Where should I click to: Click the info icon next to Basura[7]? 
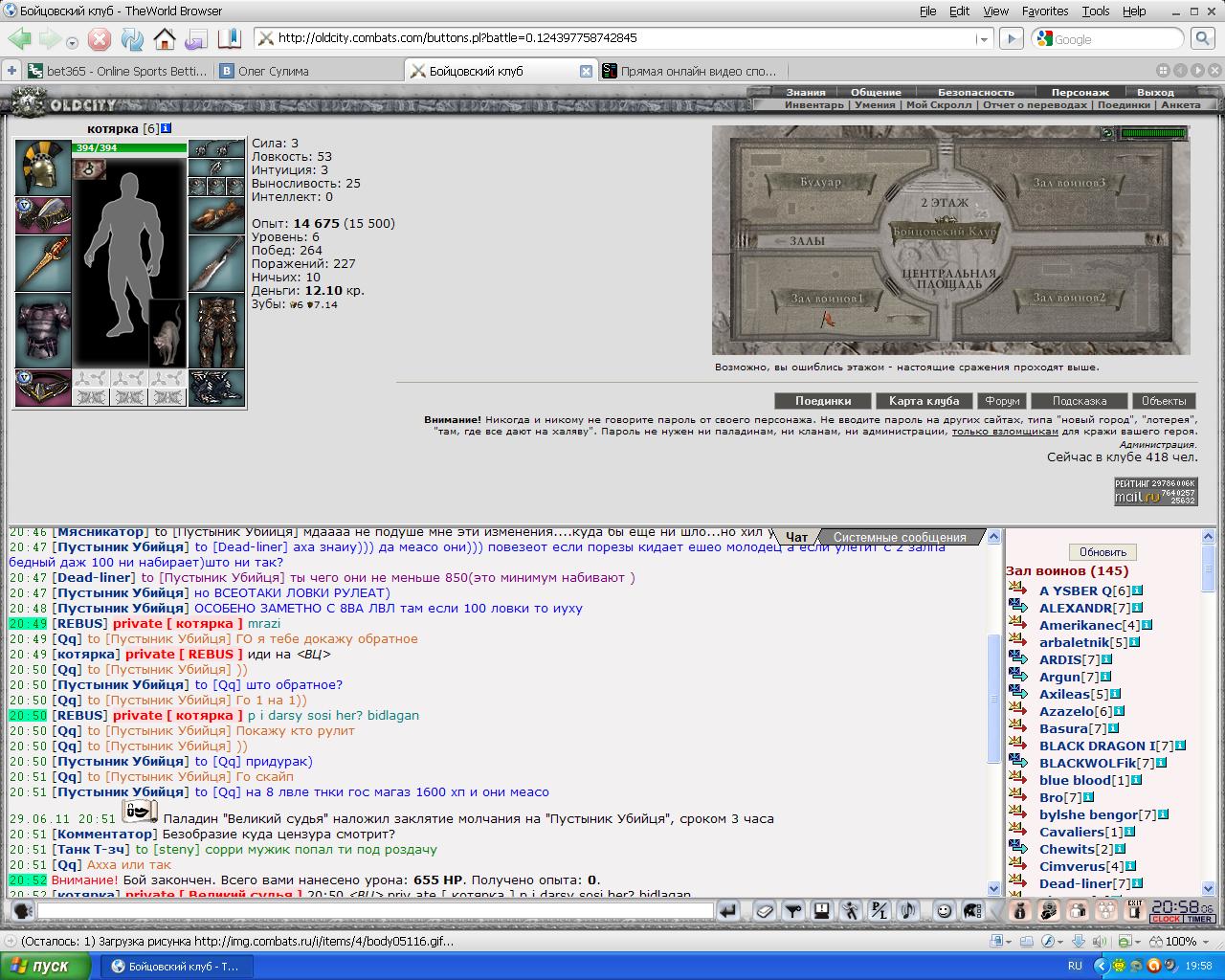click(x=1112, y=728)
